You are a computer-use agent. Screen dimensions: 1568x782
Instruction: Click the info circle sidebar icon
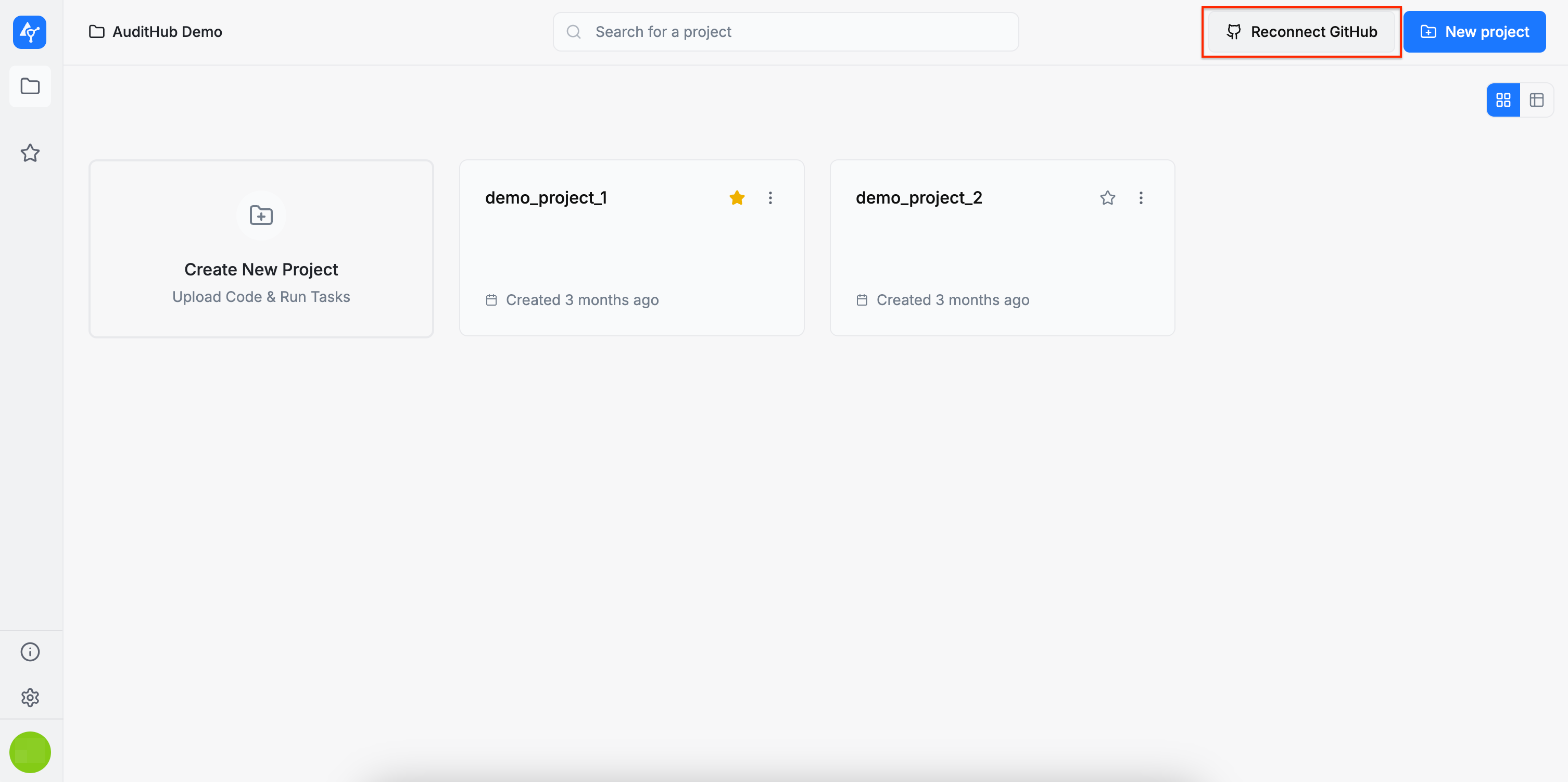[x=30, y=652]
